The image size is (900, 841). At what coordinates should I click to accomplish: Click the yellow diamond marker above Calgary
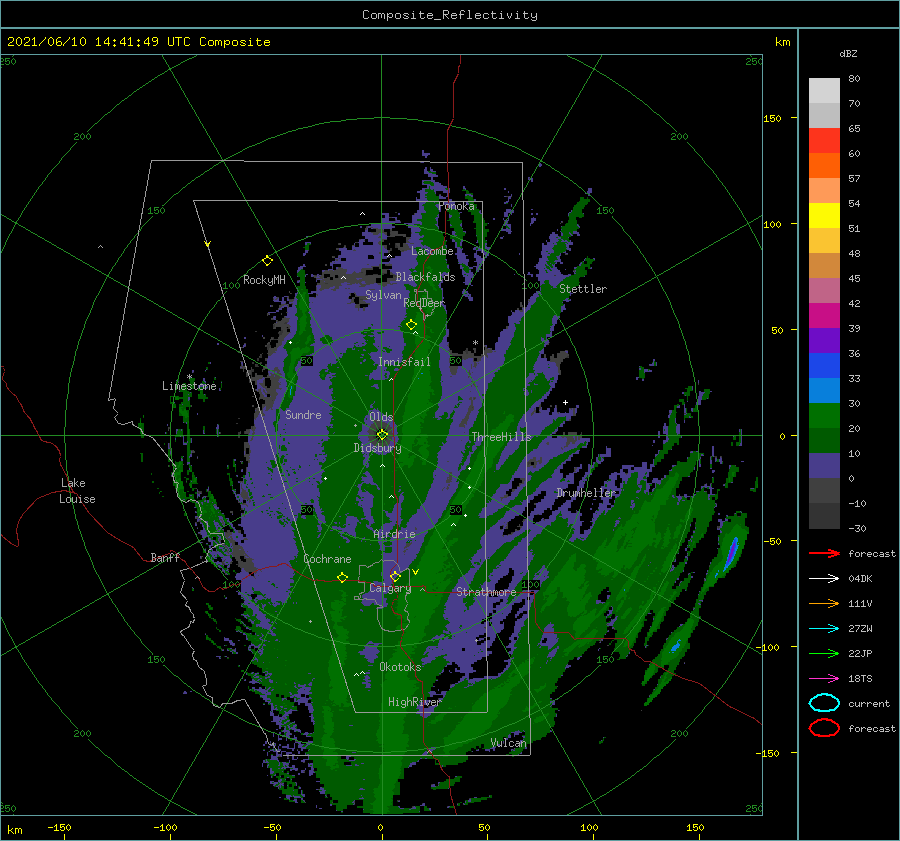(x=395, y=576)
